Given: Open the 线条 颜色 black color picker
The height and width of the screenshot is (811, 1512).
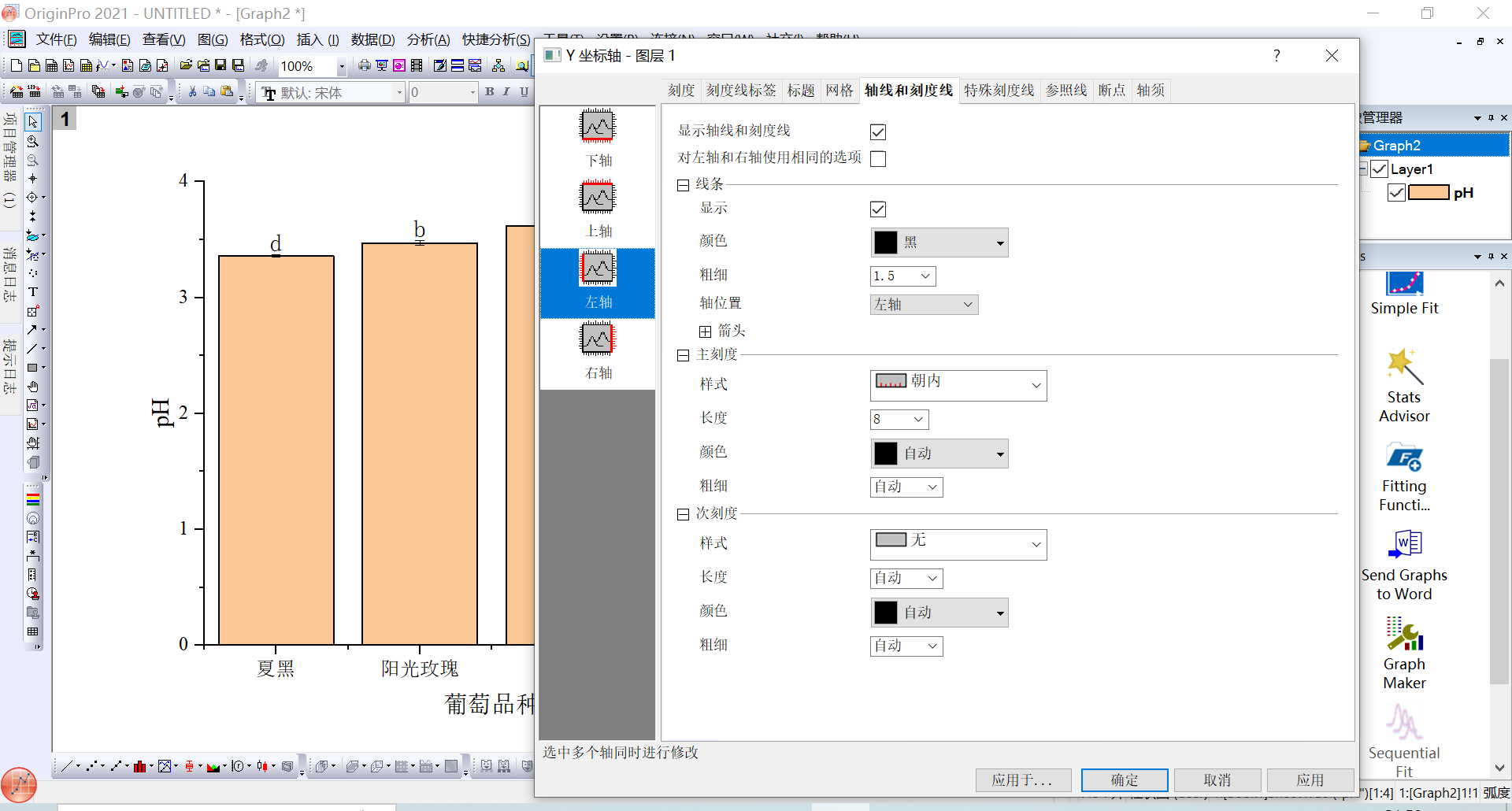Looking at the screenshot, I should tap(939, 243).
